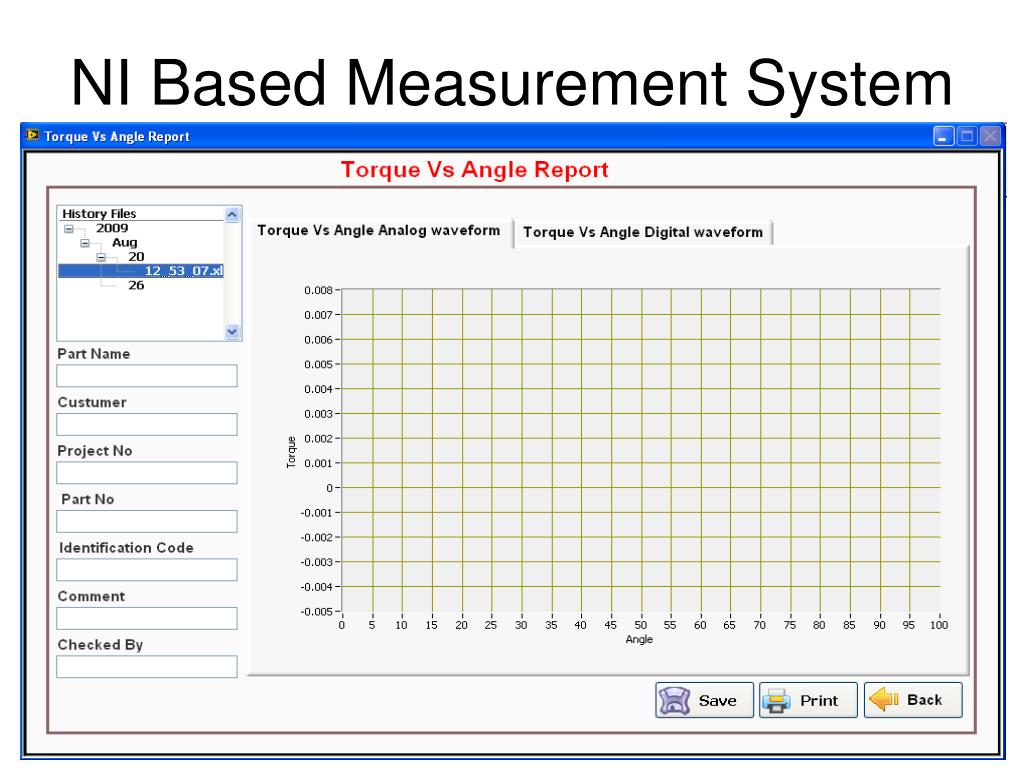Minimize the Torque Vs Angle Report window
The width and height of the screenshot is (1024, 768).
coord(943,136)
